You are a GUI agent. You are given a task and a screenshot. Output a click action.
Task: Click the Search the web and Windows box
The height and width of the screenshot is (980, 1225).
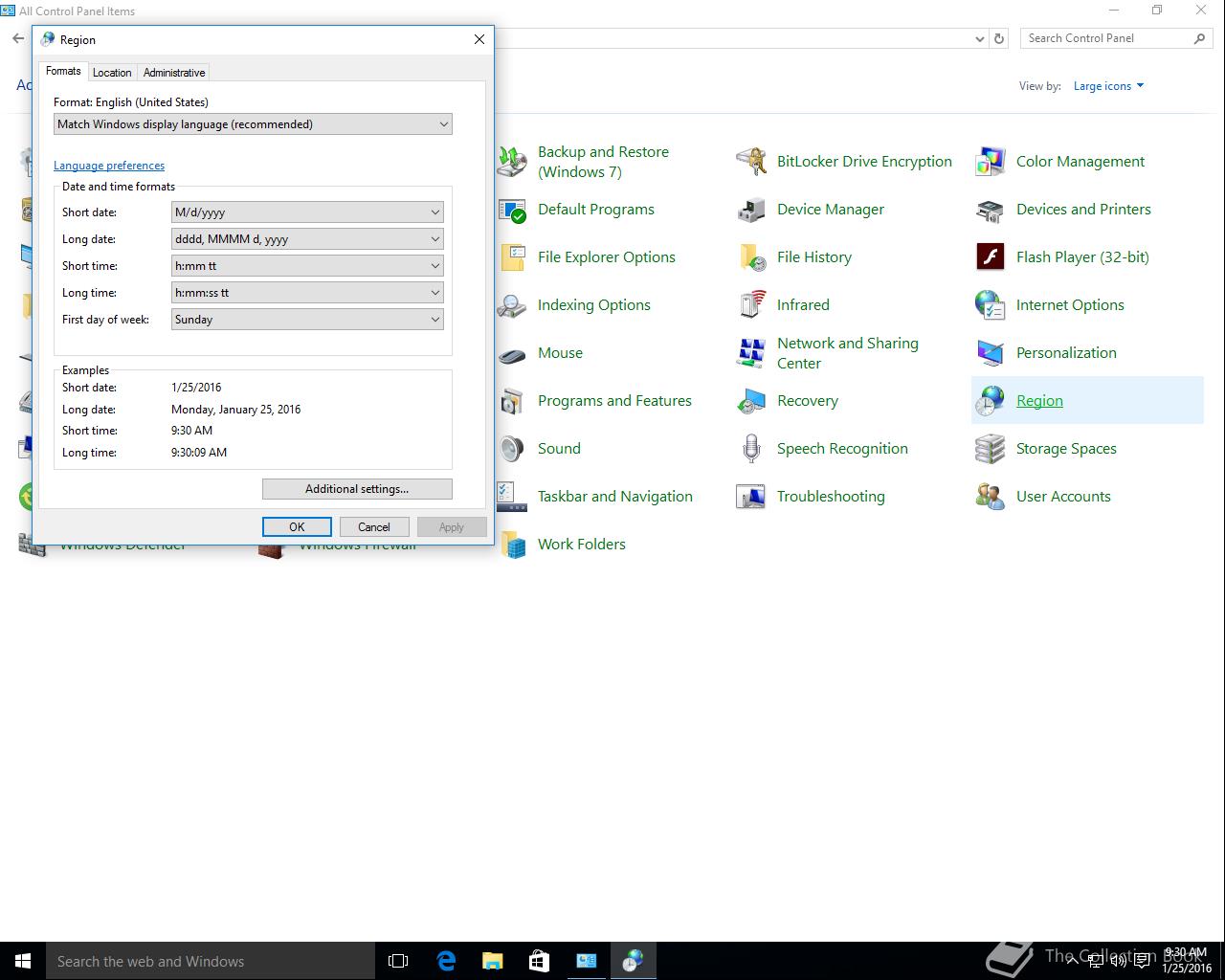click(x=211, y=961)
